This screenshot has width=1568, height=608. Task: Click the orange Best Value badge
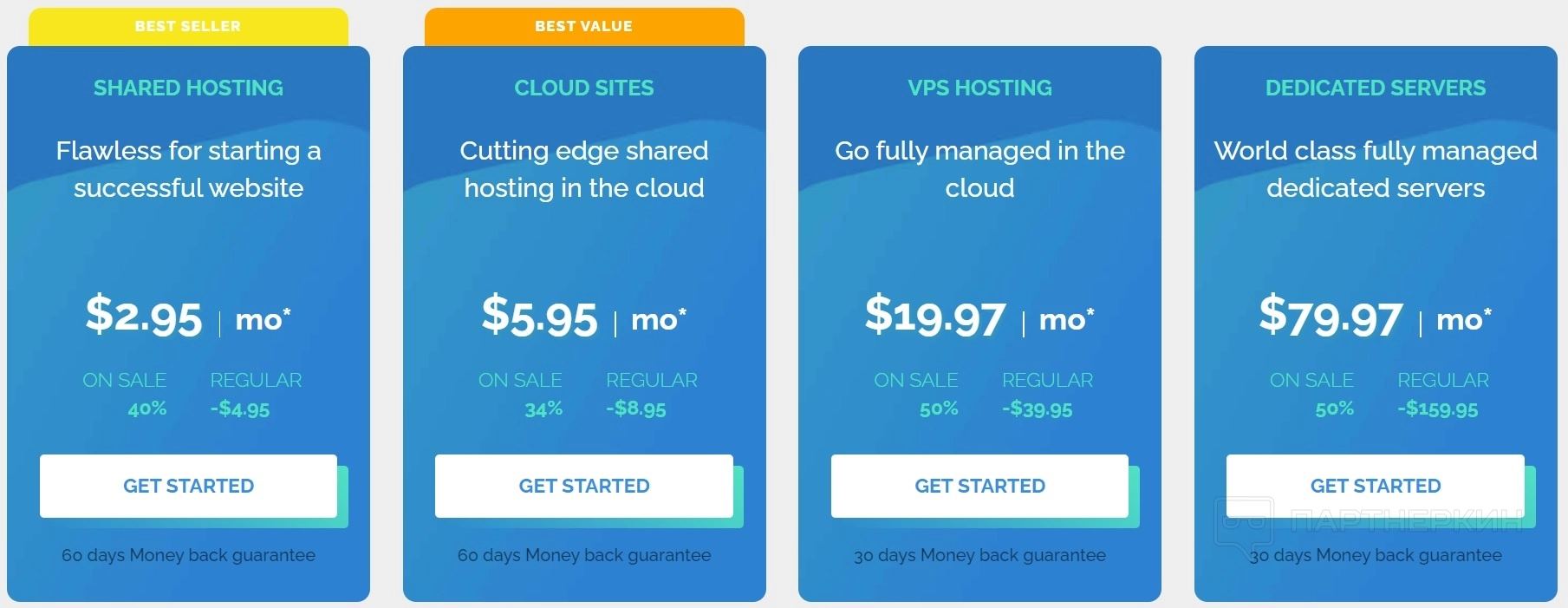[583, 27]
